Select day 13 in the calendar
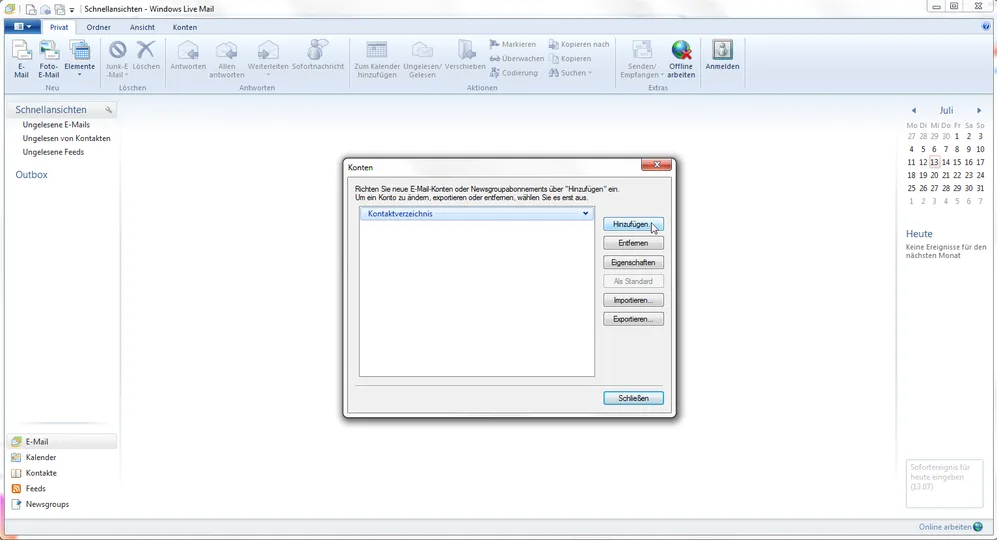This screenshot has height=540, width=997. (934, 162)
